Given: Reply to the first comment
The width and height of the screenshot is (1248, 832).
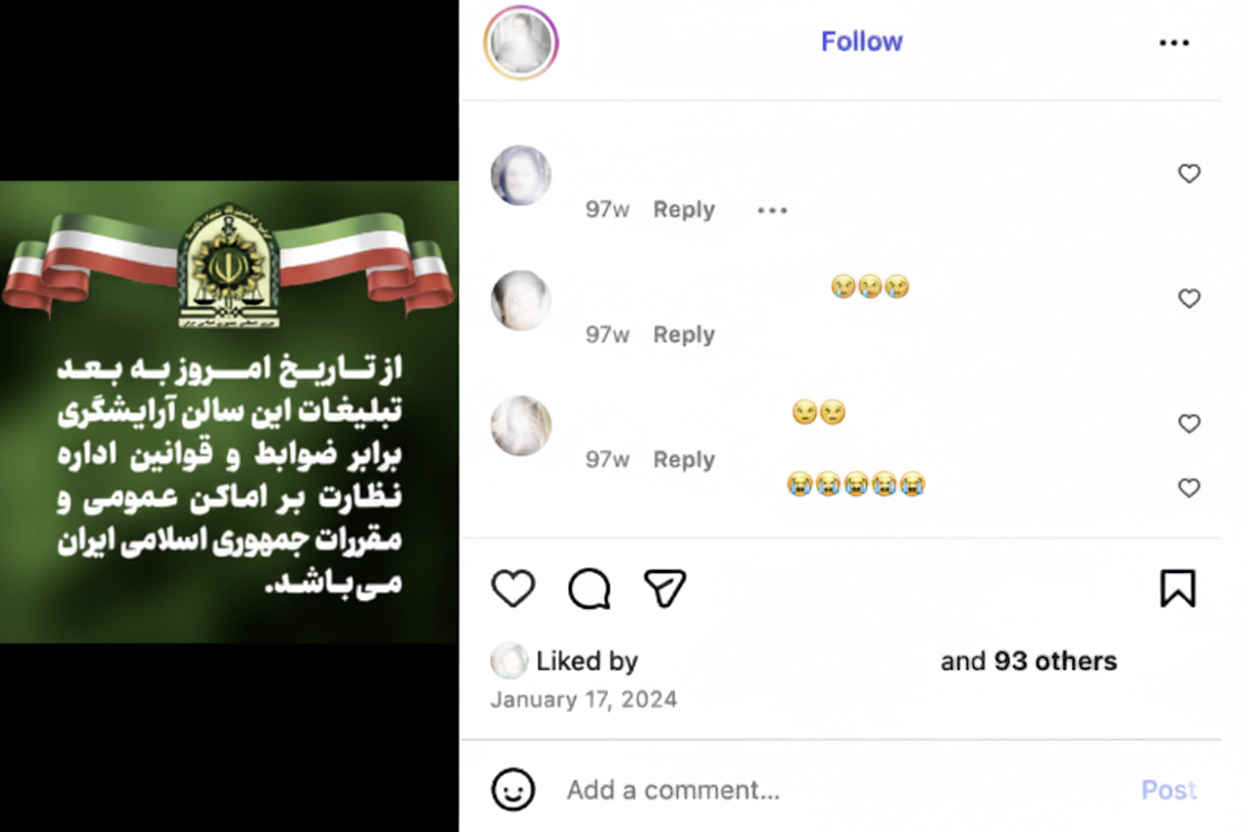Looking at the screenshot, I should (x=684, y=210).
